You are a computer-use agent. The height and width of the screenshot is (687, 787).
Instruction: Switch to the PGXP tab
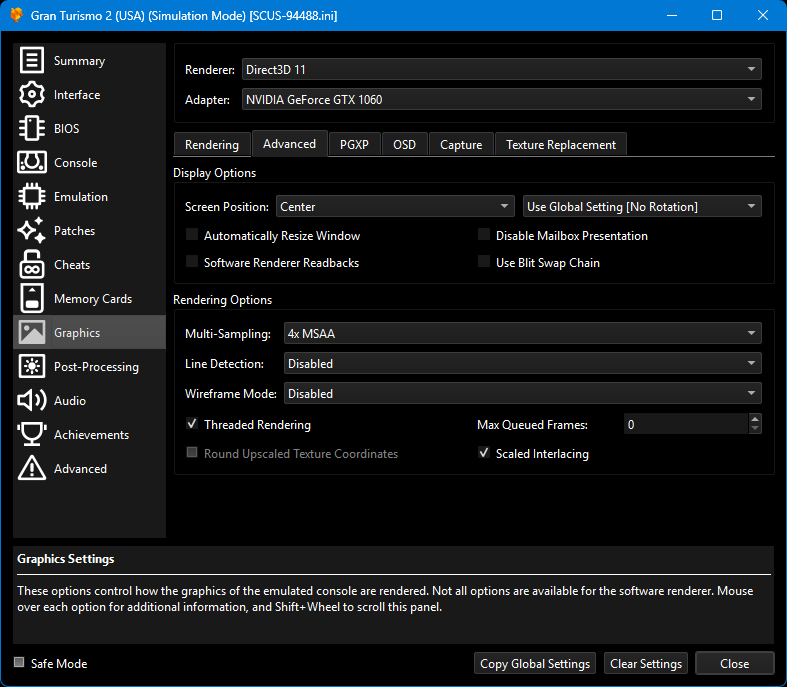(354, 145)
